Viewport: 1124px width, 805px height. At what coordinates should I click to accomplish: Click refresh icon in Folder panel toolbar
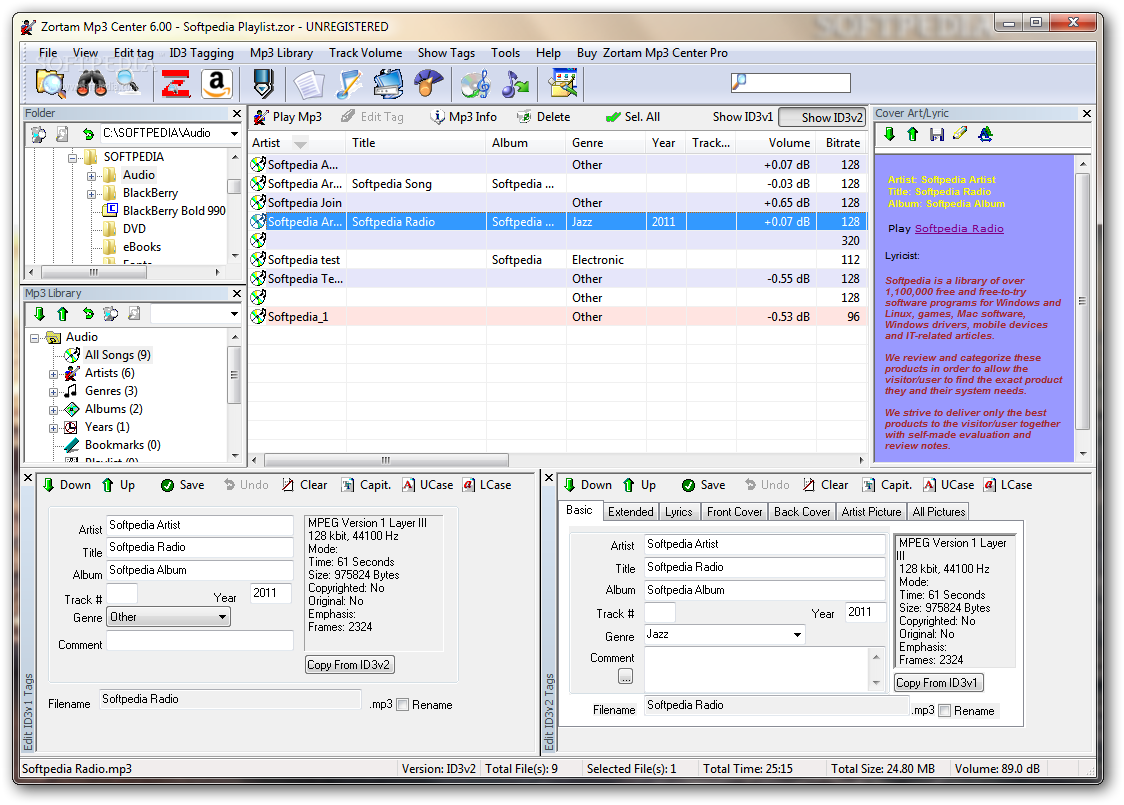[x=87, y=133]
